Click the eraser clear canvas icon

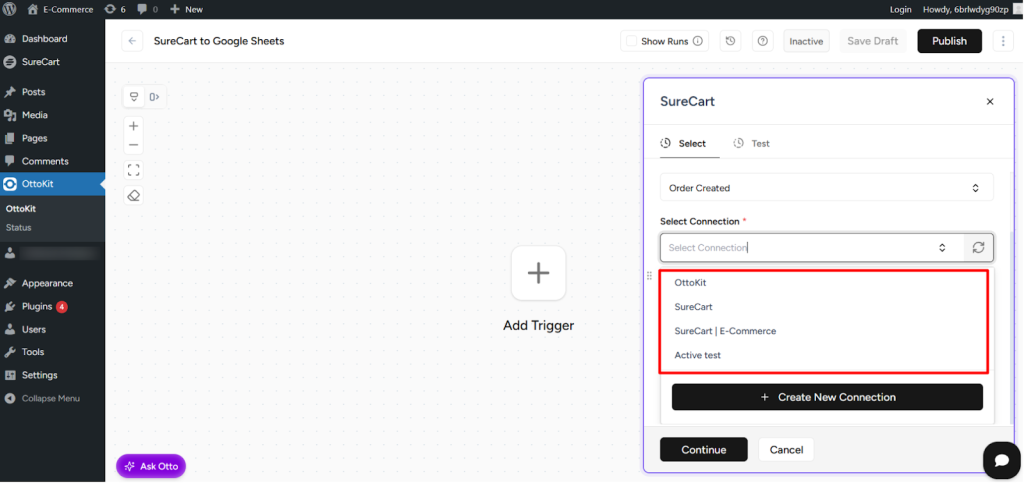point(134,196)
